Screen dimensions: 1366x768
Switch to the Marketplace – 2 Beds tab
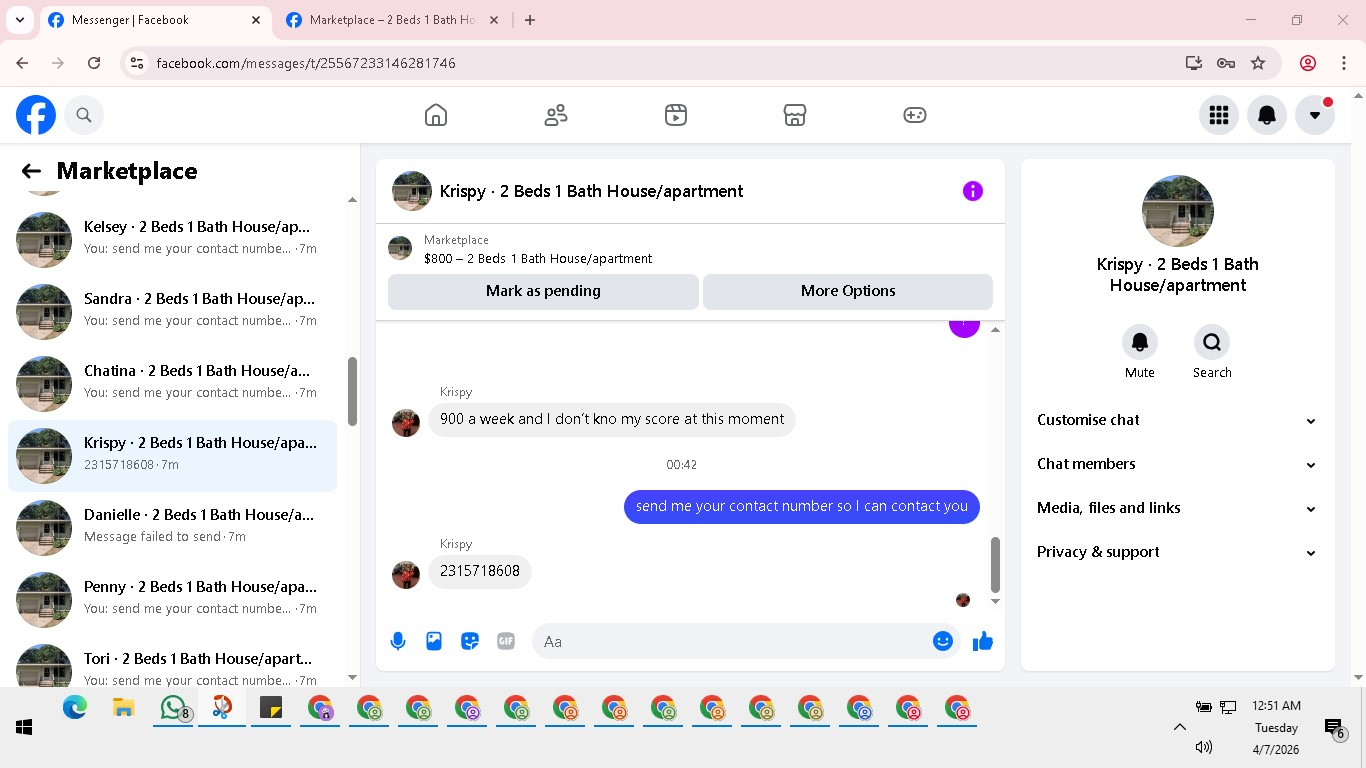(391, 20)
